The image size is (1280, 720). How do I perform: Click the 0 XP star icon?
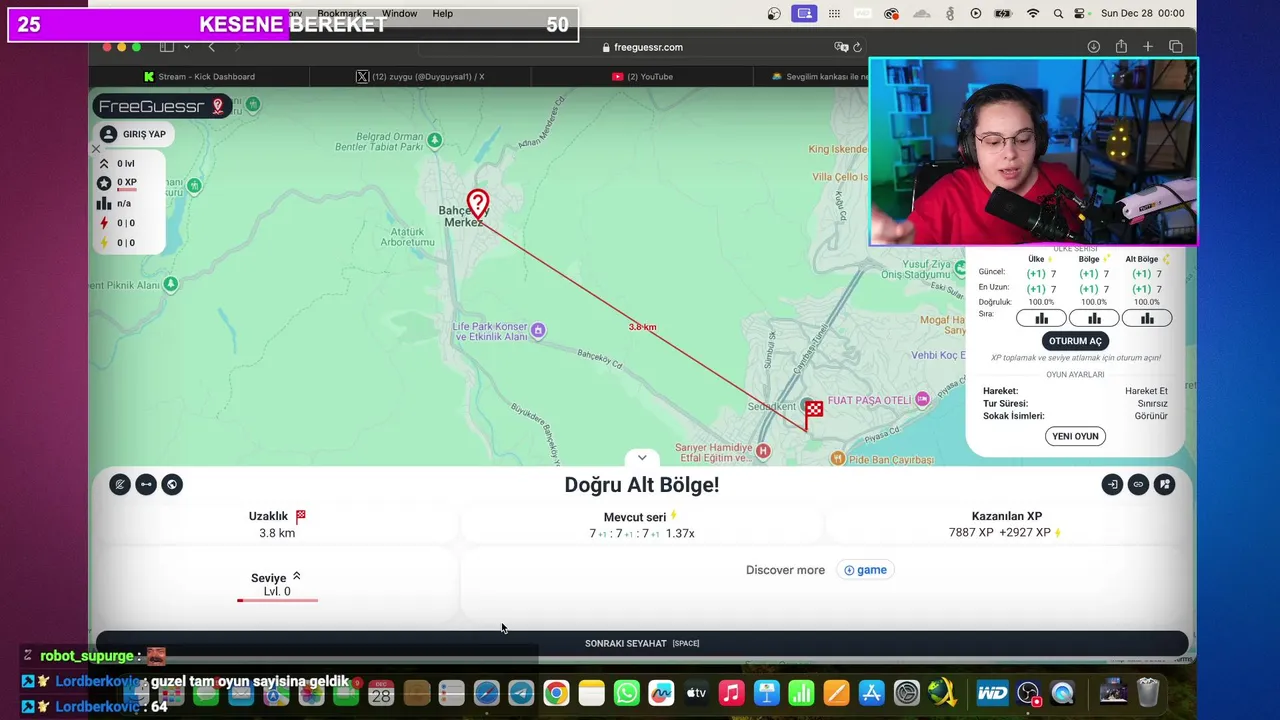(104, 183)
